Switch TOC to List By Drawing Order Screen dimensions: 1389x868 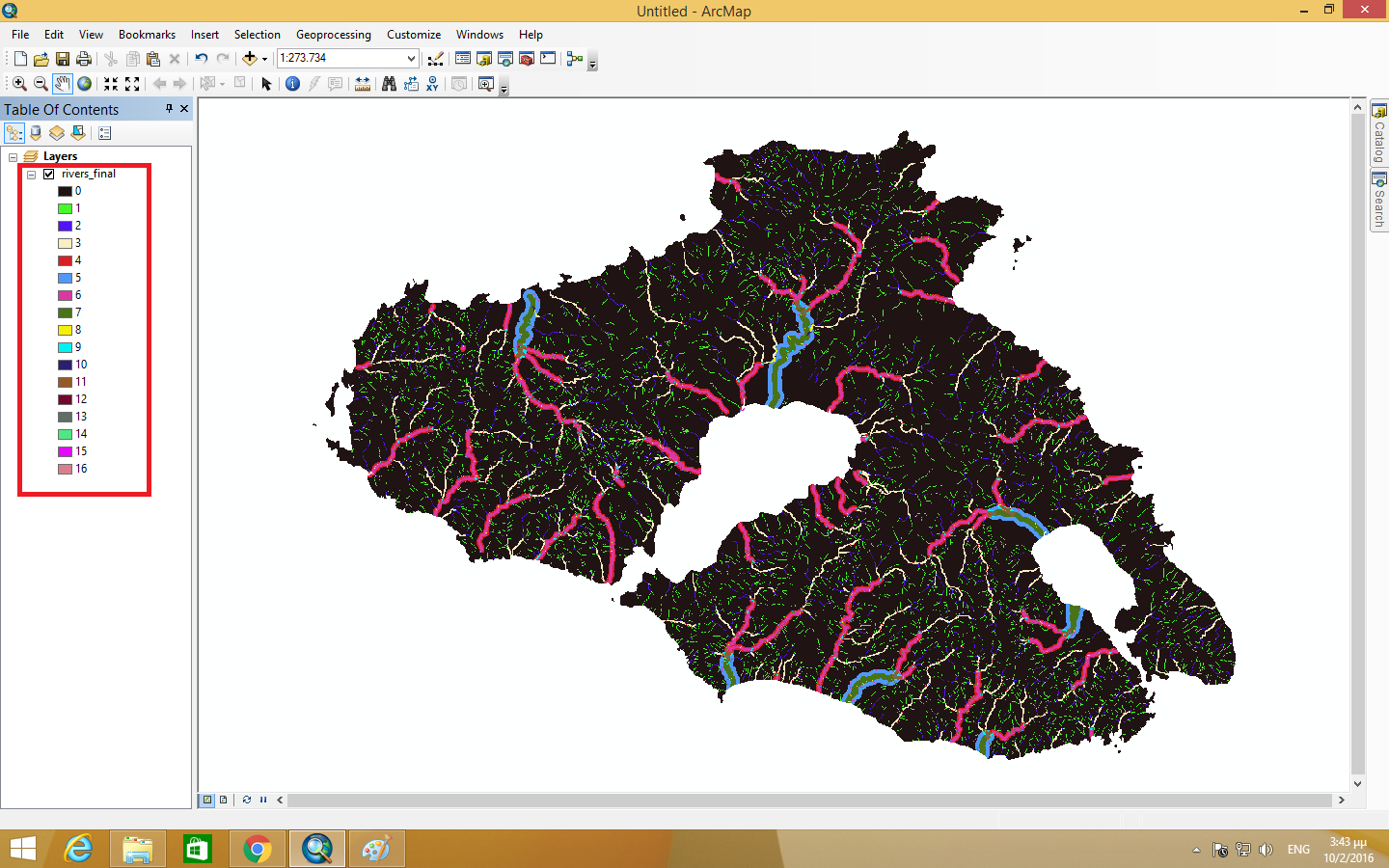pyautogui.click(x=14, y=133)
